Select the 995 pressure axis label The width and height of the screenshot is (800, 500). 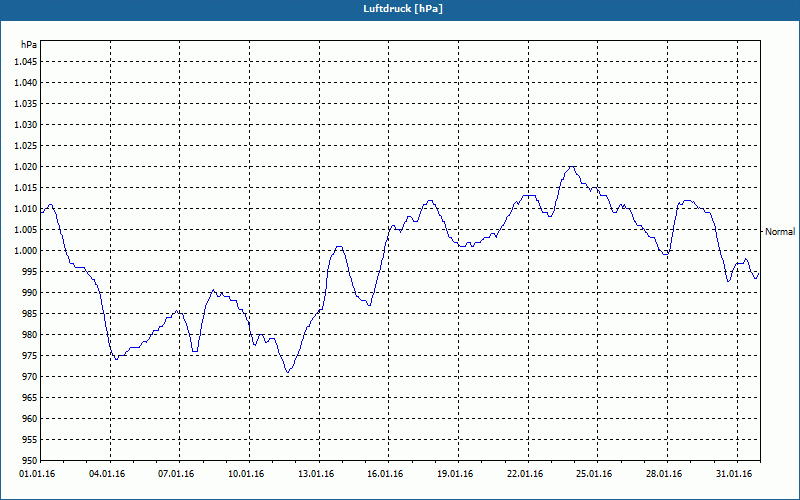[30, 271]
